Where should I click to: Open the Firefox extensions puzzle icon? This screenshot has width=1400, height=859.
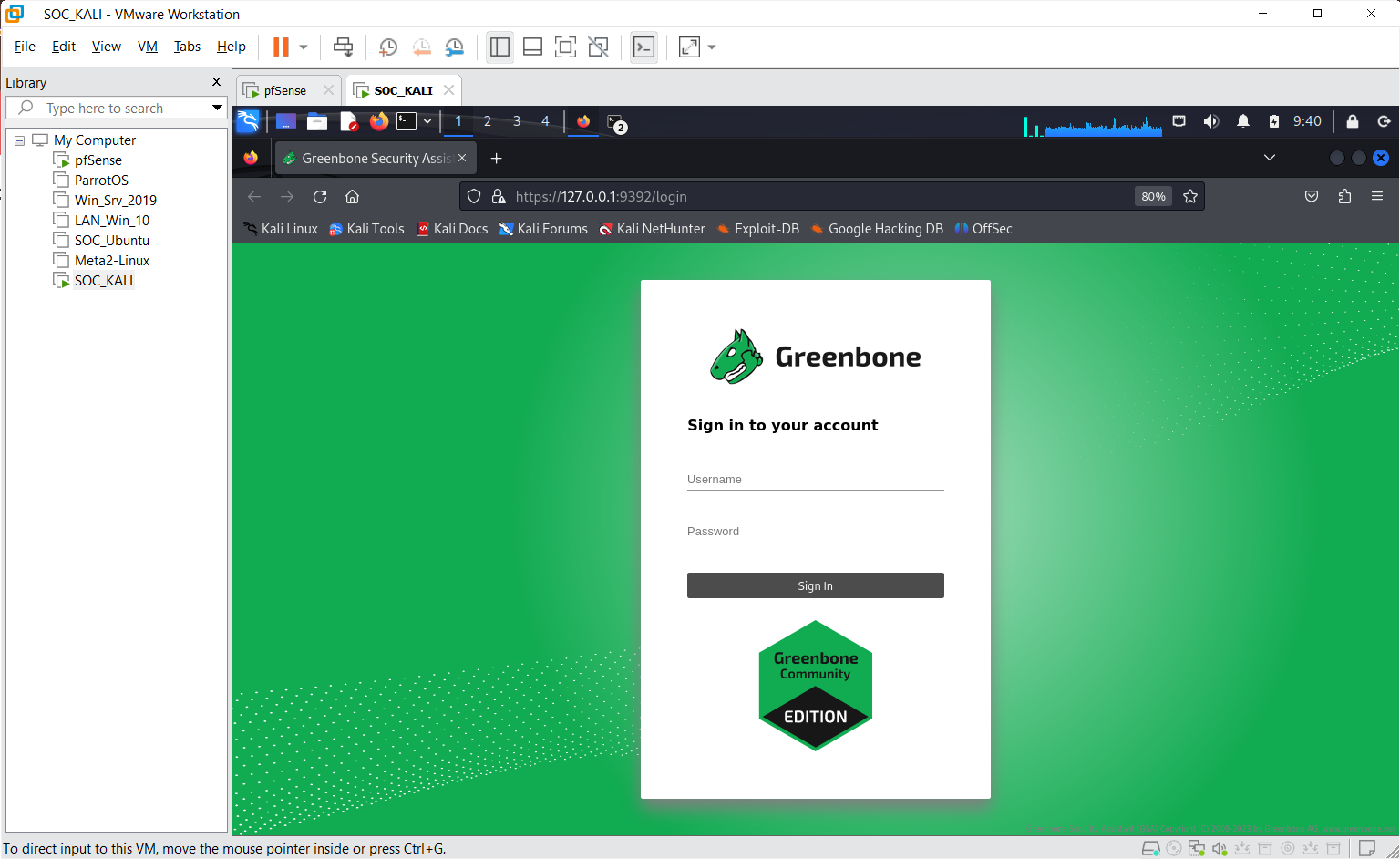point(1344,196)
